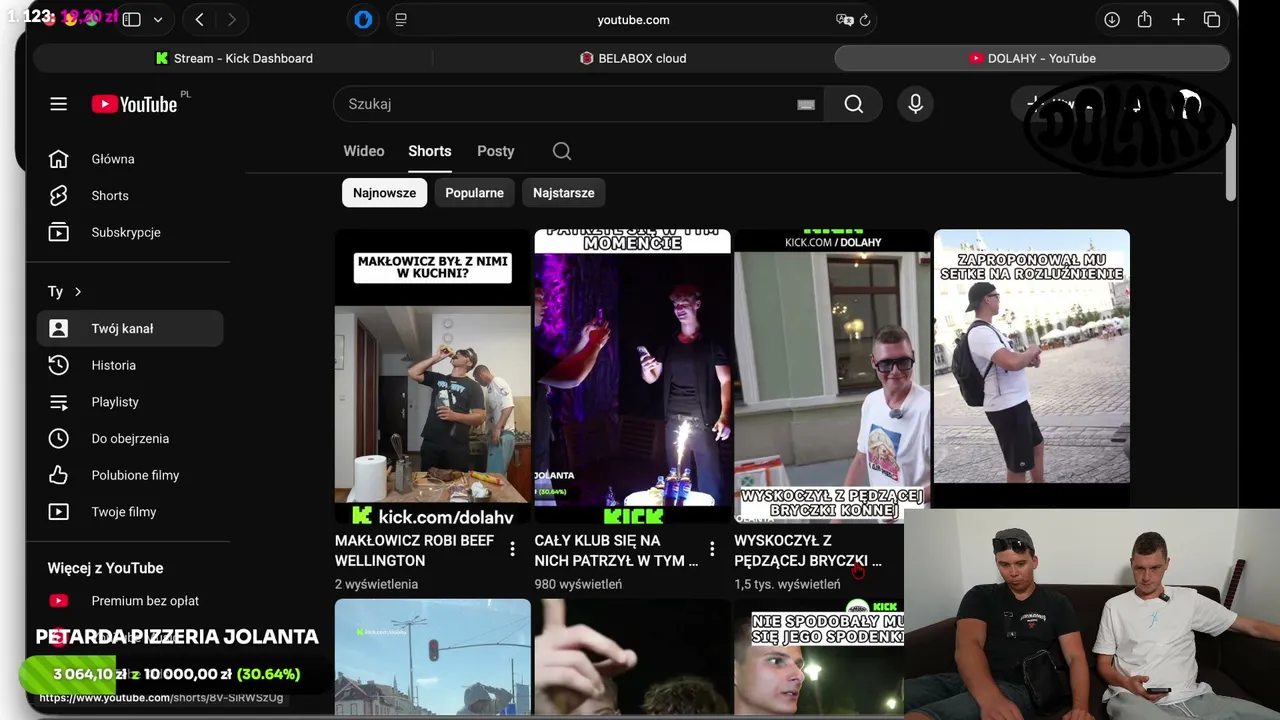1280x720 pixels.
Task: Open the on-screen keyboard icon in search
Action: click(806, 104)
